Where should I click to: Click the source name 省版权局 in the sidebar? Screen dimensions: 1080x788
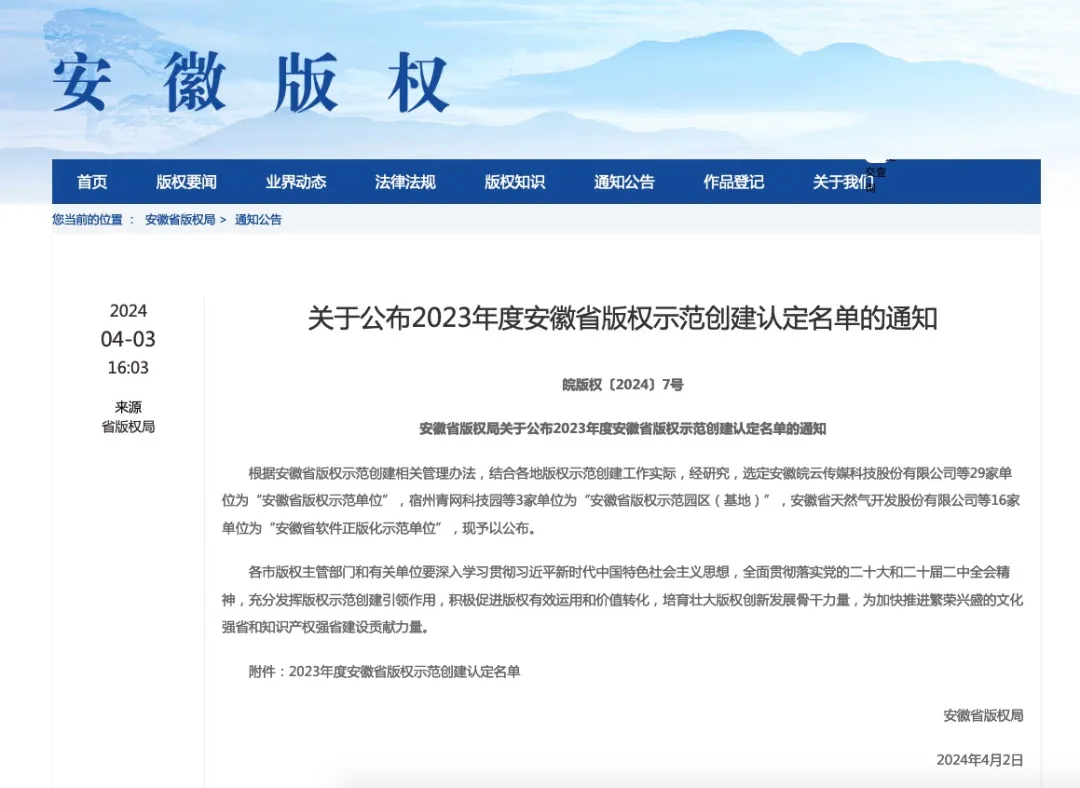[x=128, y=427]
